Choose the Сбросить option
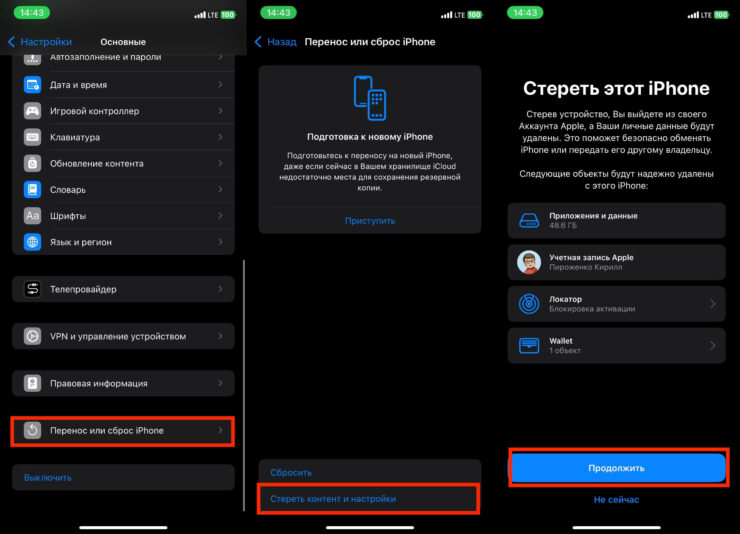This screenshot has width=740, height=534. coord(292,472)
